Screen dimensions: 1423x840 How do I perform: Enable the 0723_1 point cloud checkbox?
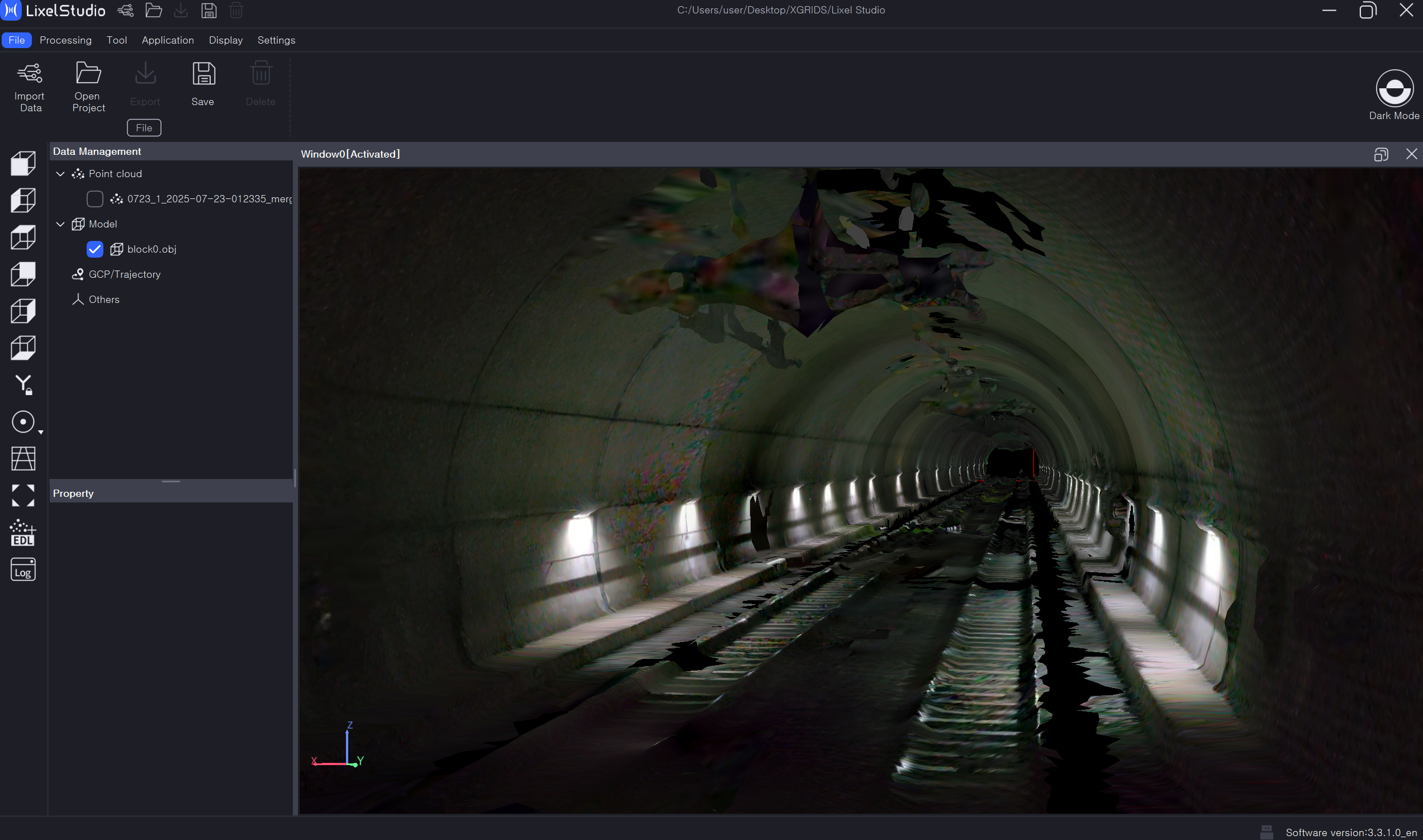click(x=94, y=198)
